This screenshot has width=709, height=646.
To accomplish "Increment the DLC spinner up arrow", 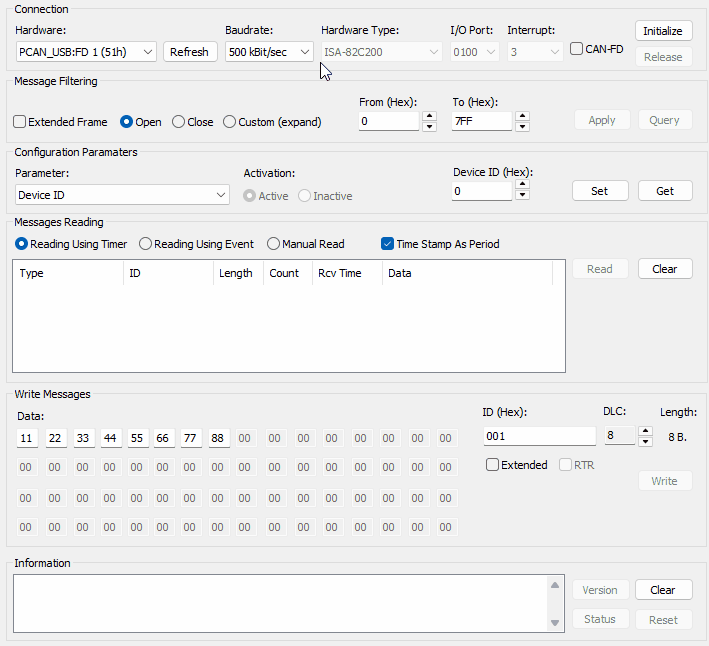I will [645, 431].
